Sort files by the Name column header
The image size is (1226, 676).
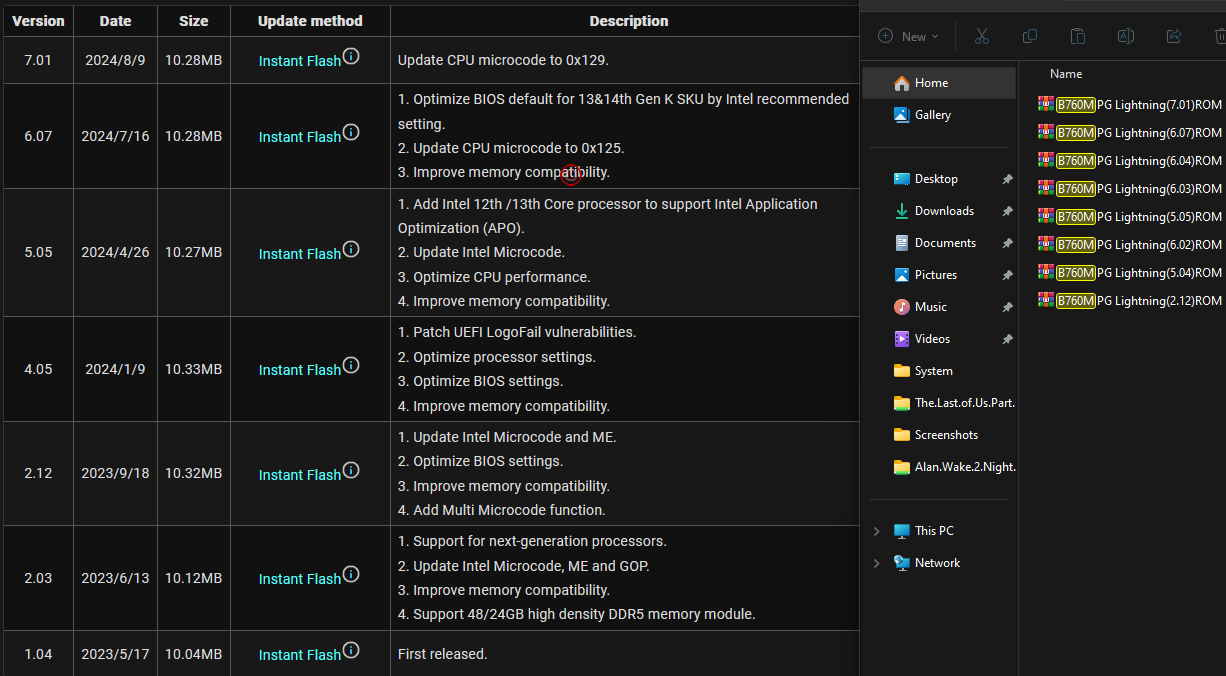point(1066,74)
